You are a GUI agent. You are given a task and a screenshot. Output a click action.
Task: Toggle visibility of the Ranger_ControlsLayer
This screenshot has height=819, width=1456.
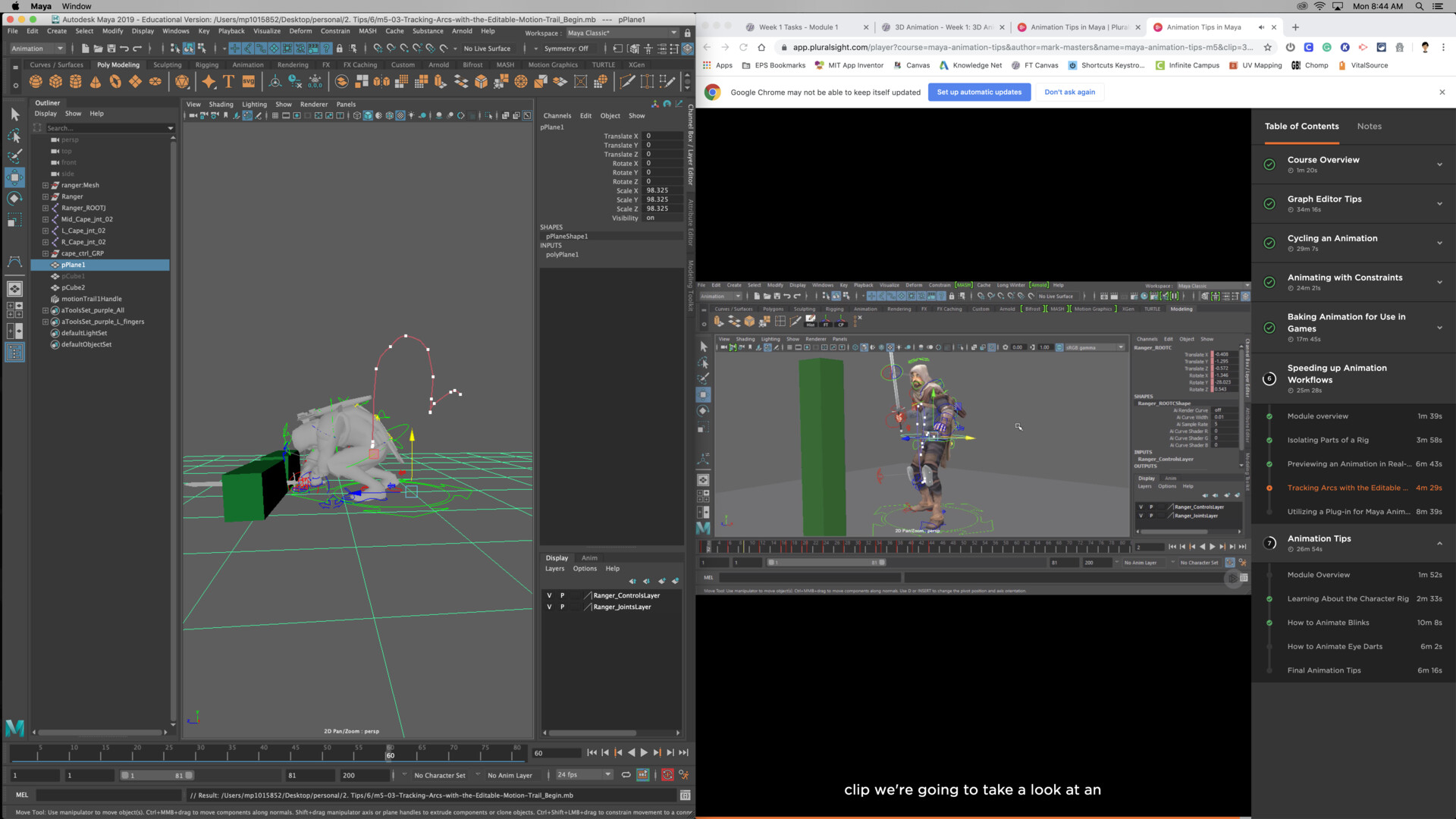click(549, 595)
